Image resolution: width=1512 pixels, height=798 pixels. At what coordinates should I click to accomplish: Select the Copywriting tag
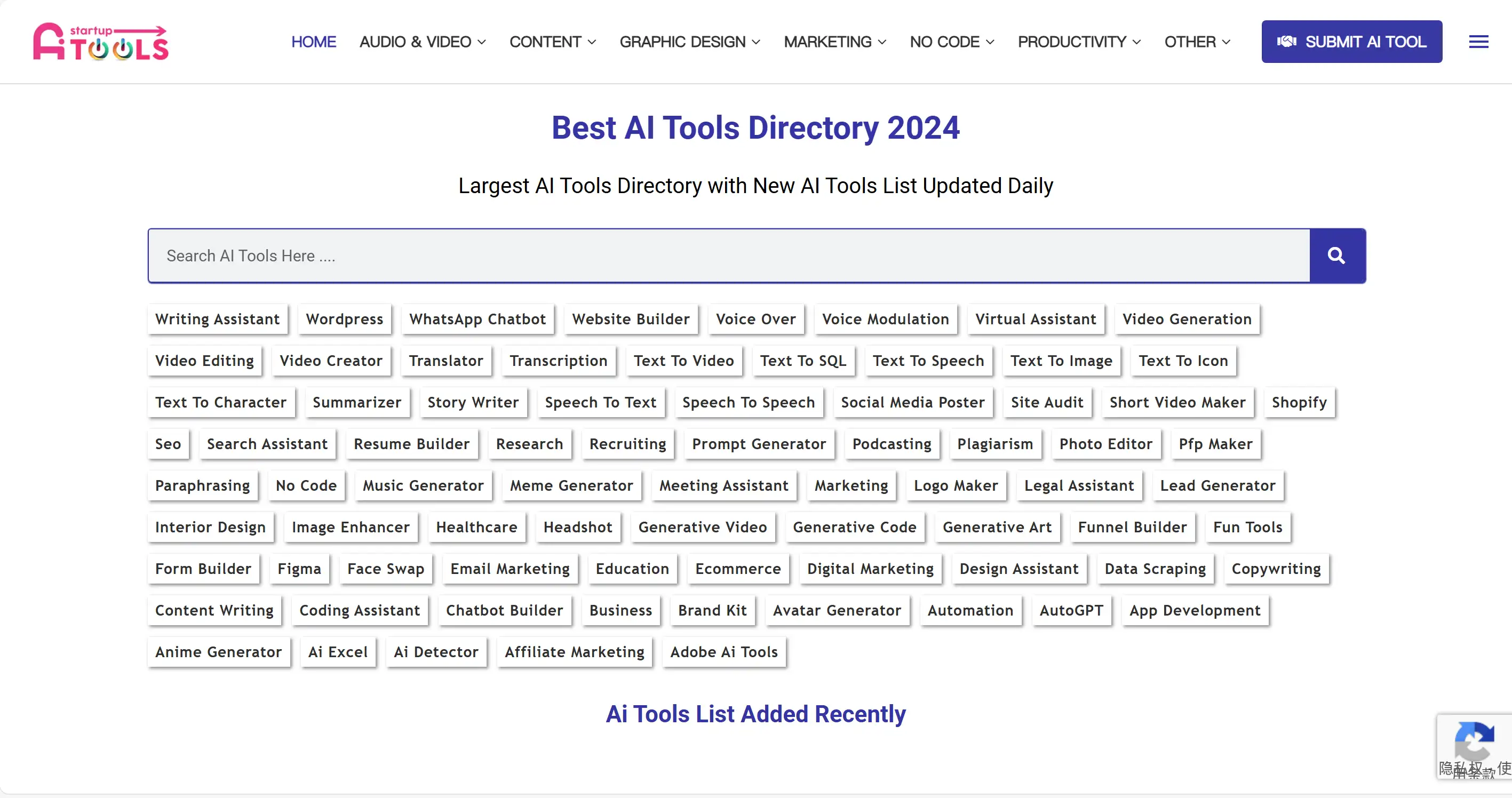(1276, 569)
